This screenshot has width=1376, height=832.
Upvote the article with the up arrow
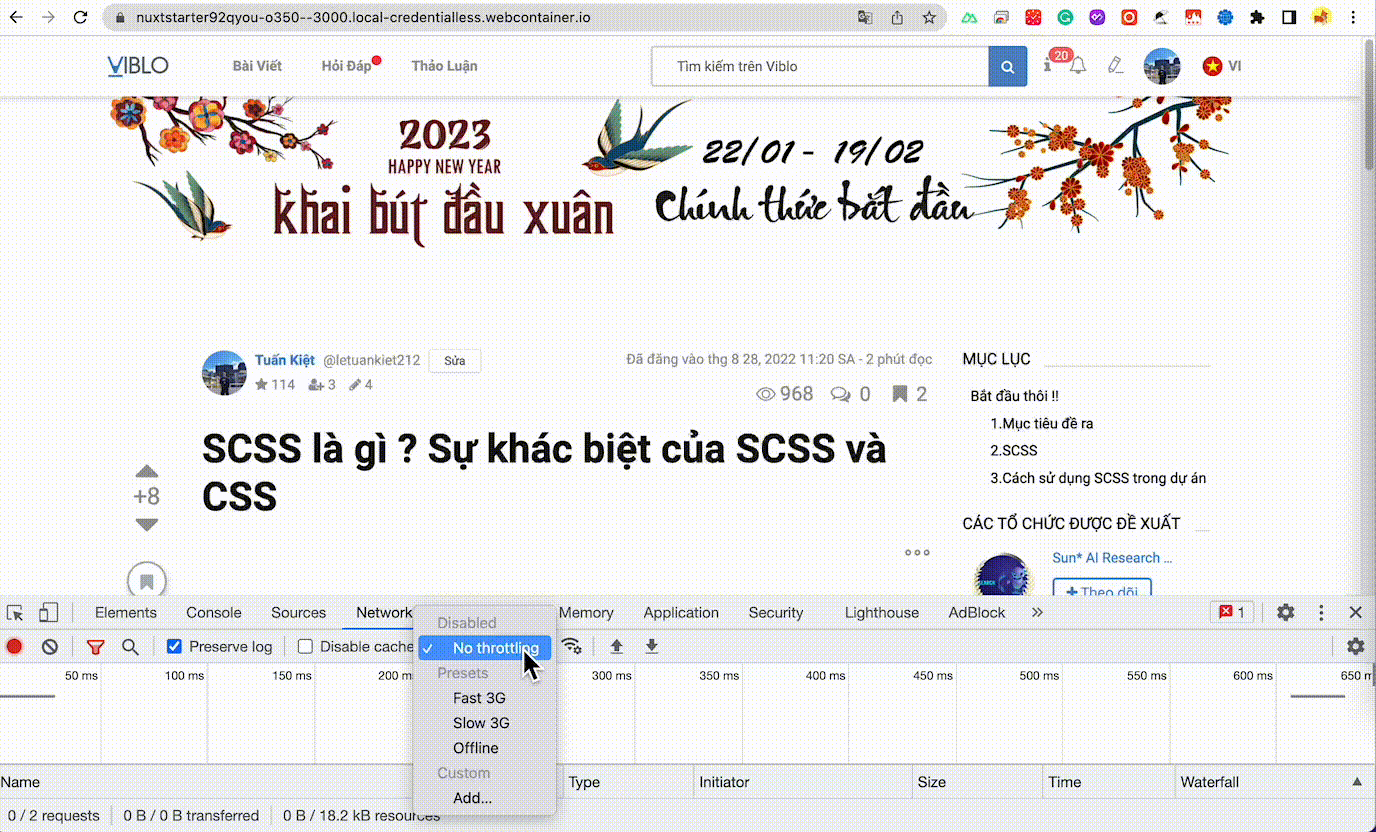pyautogui.click(x=147, y=472)
